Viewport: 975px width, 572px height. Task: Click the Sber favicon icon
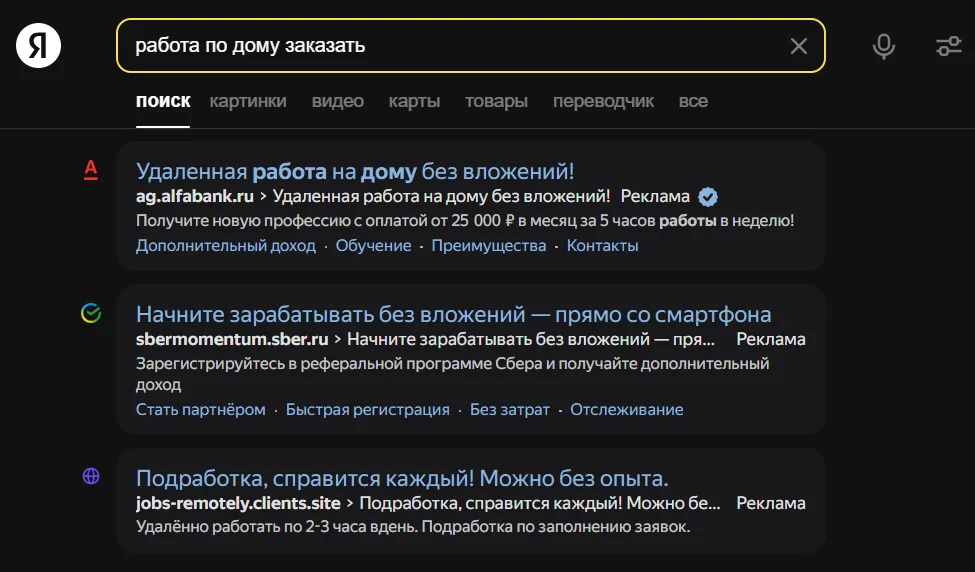coord(91,313)
